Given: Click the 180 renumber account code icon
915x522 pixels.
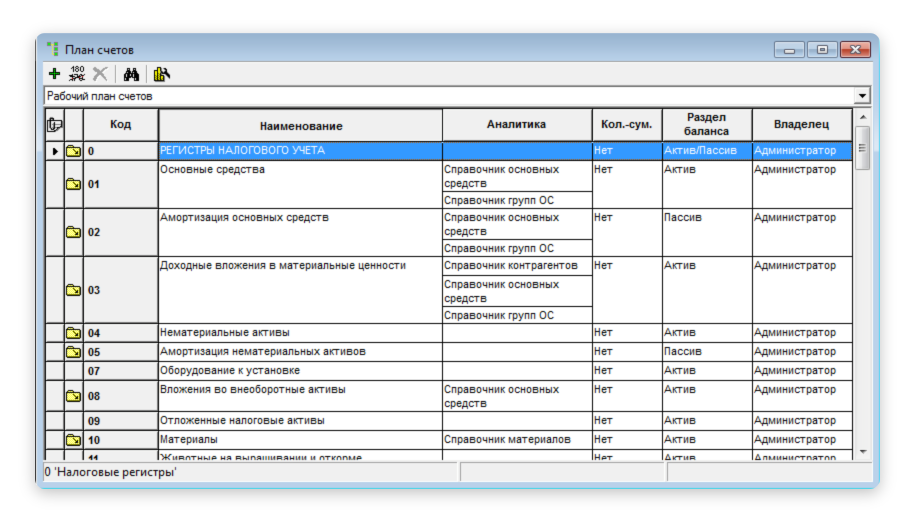Looking at the screenshot, I should 77,74.
